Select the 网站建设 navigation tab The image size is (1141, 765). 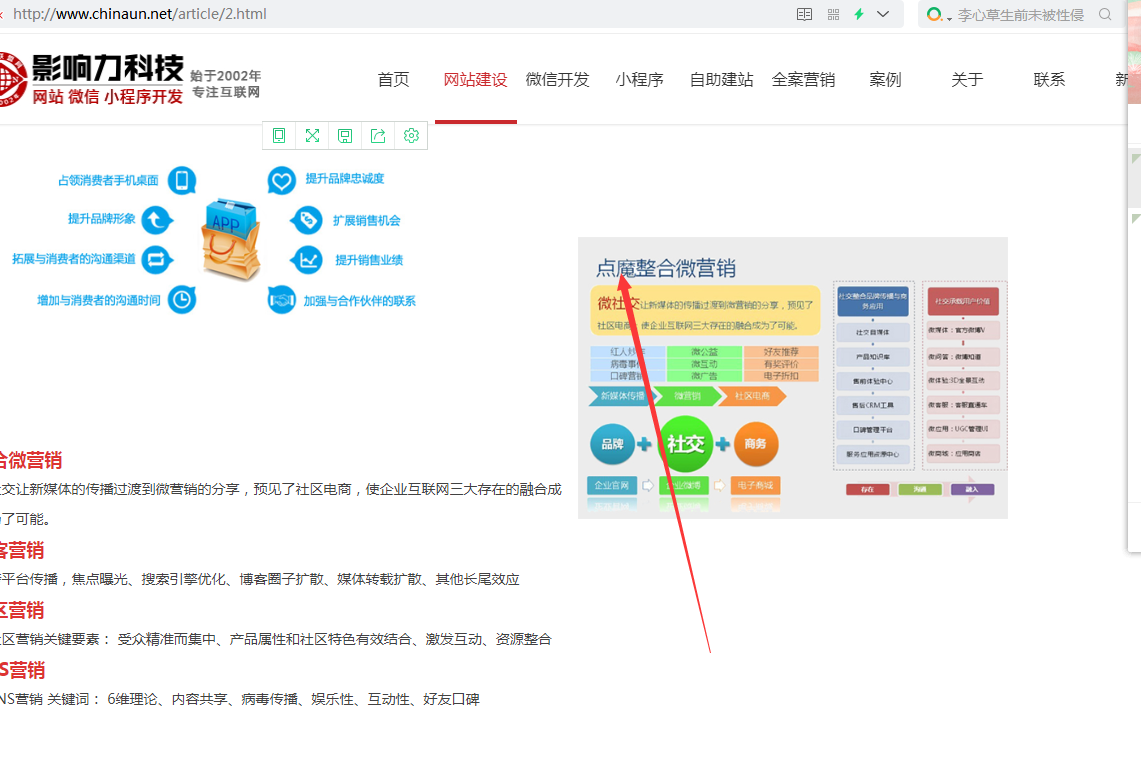click(x=475, y=80)
